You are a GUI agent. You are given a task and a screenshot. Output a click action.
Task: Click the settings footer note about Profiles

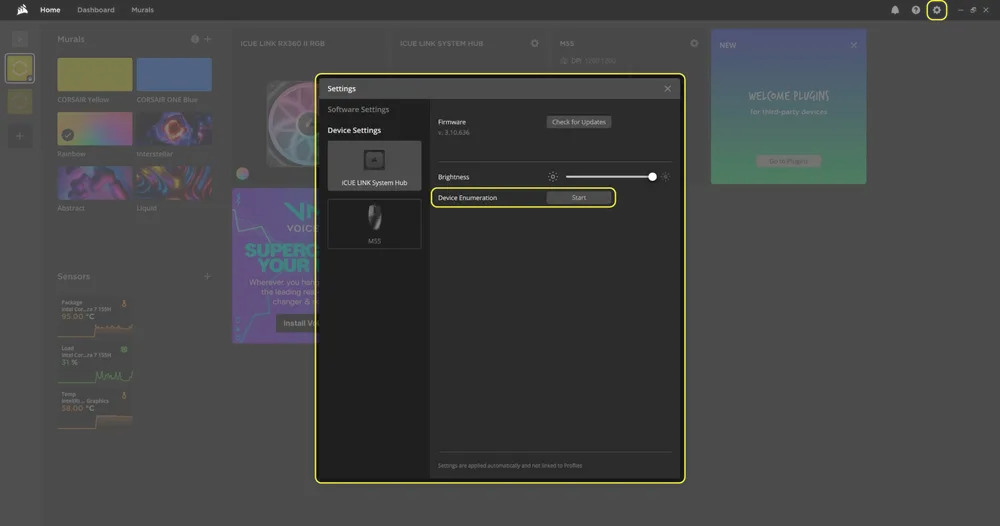[x=510, y=465]
